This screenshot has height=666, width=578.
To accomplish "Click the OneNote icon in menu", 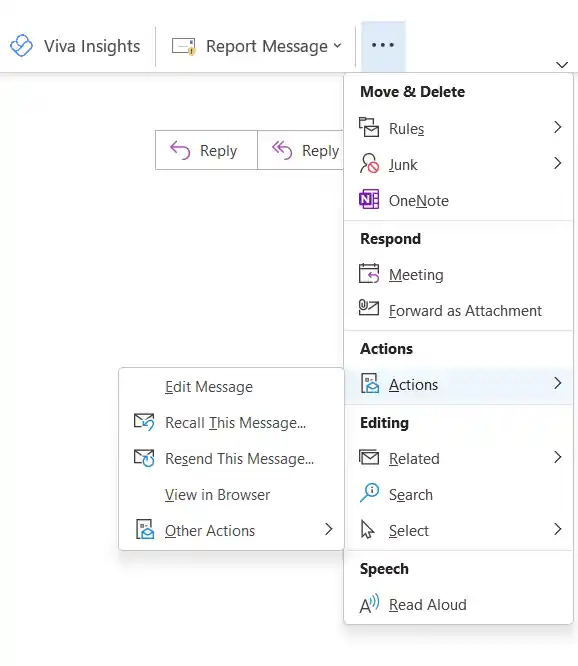I will (x=369, y=200).
